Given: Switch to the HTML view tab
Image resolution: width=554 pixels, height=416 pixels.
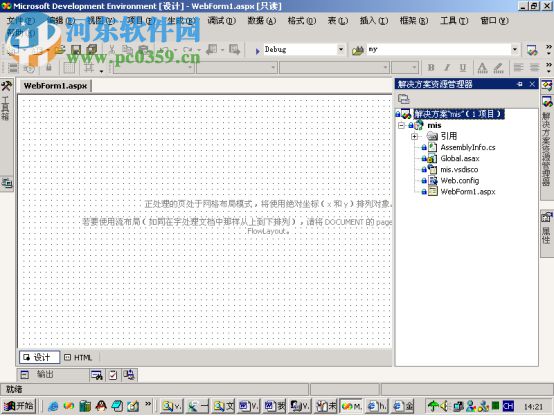Looking at the screenshot, I should pos(78,358).
